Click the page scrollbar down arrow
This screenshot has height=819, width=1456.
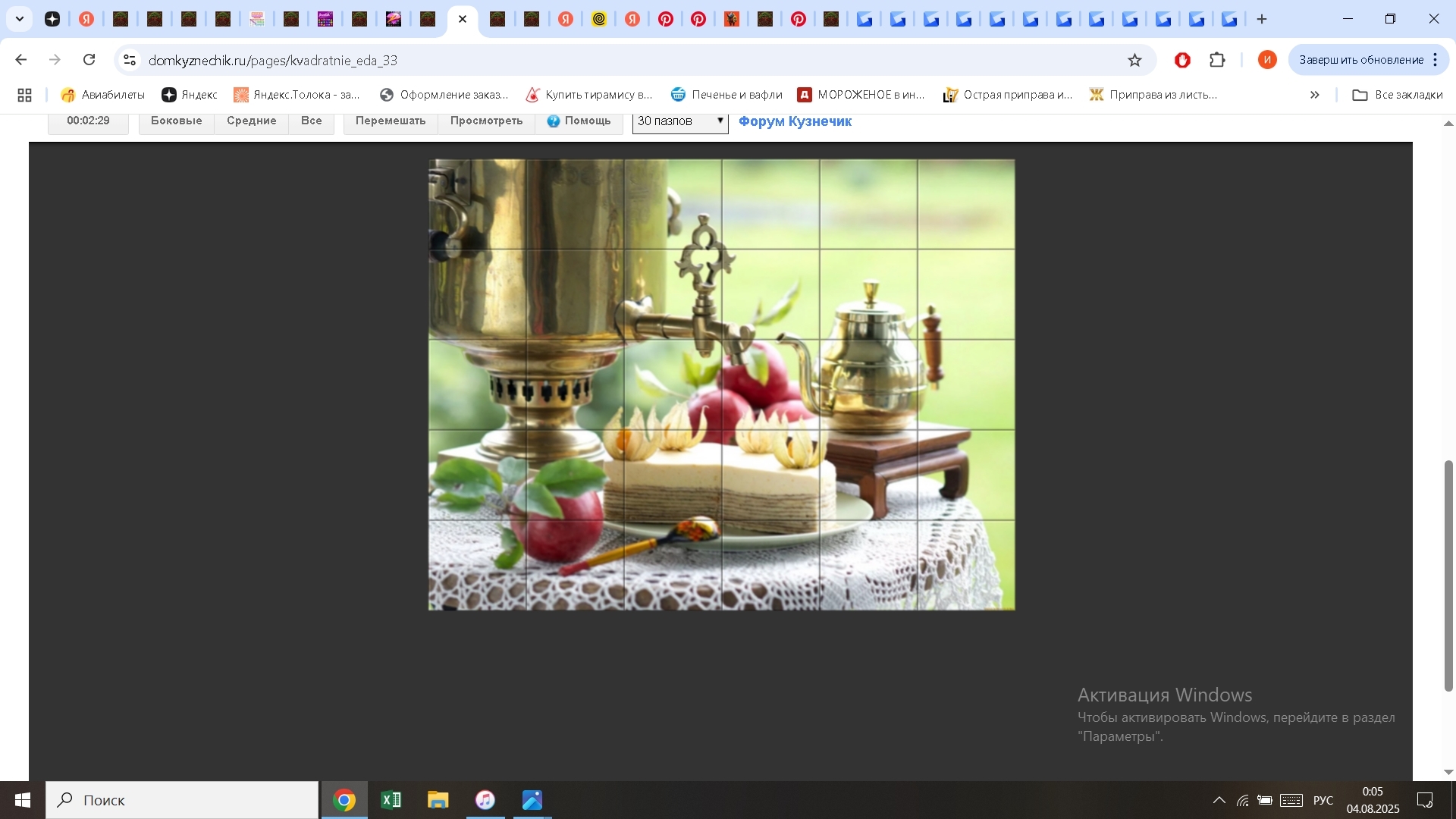click(x=1448, y=773)
